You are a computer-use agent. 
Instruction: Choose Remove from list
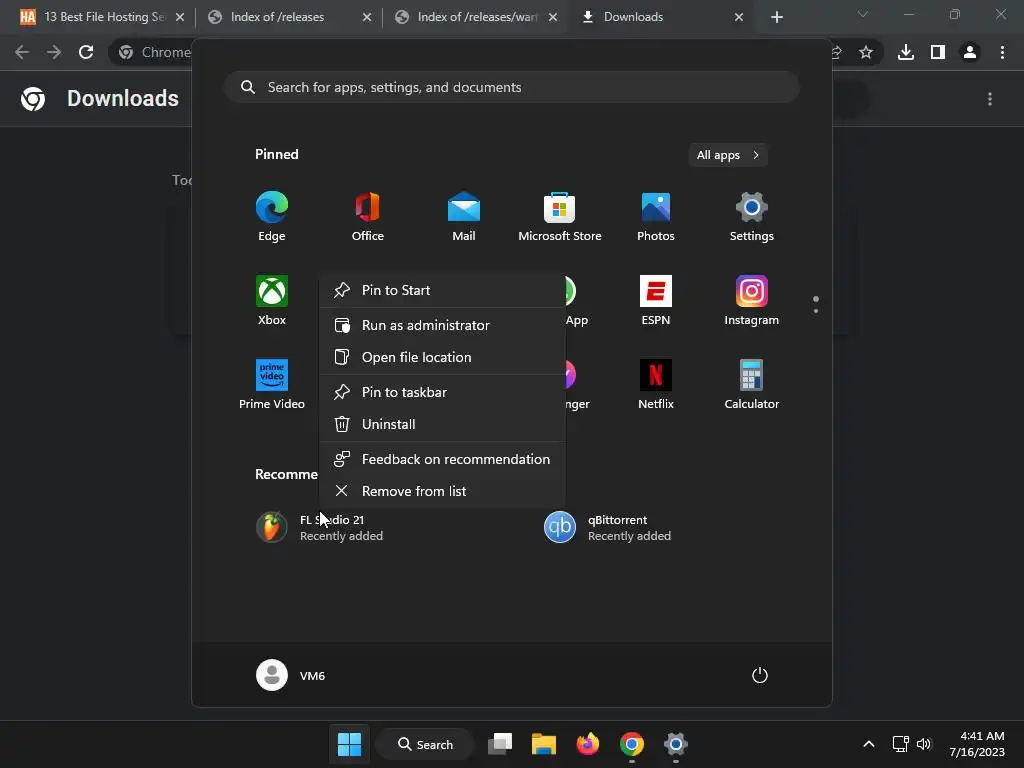tap(442, 491)
